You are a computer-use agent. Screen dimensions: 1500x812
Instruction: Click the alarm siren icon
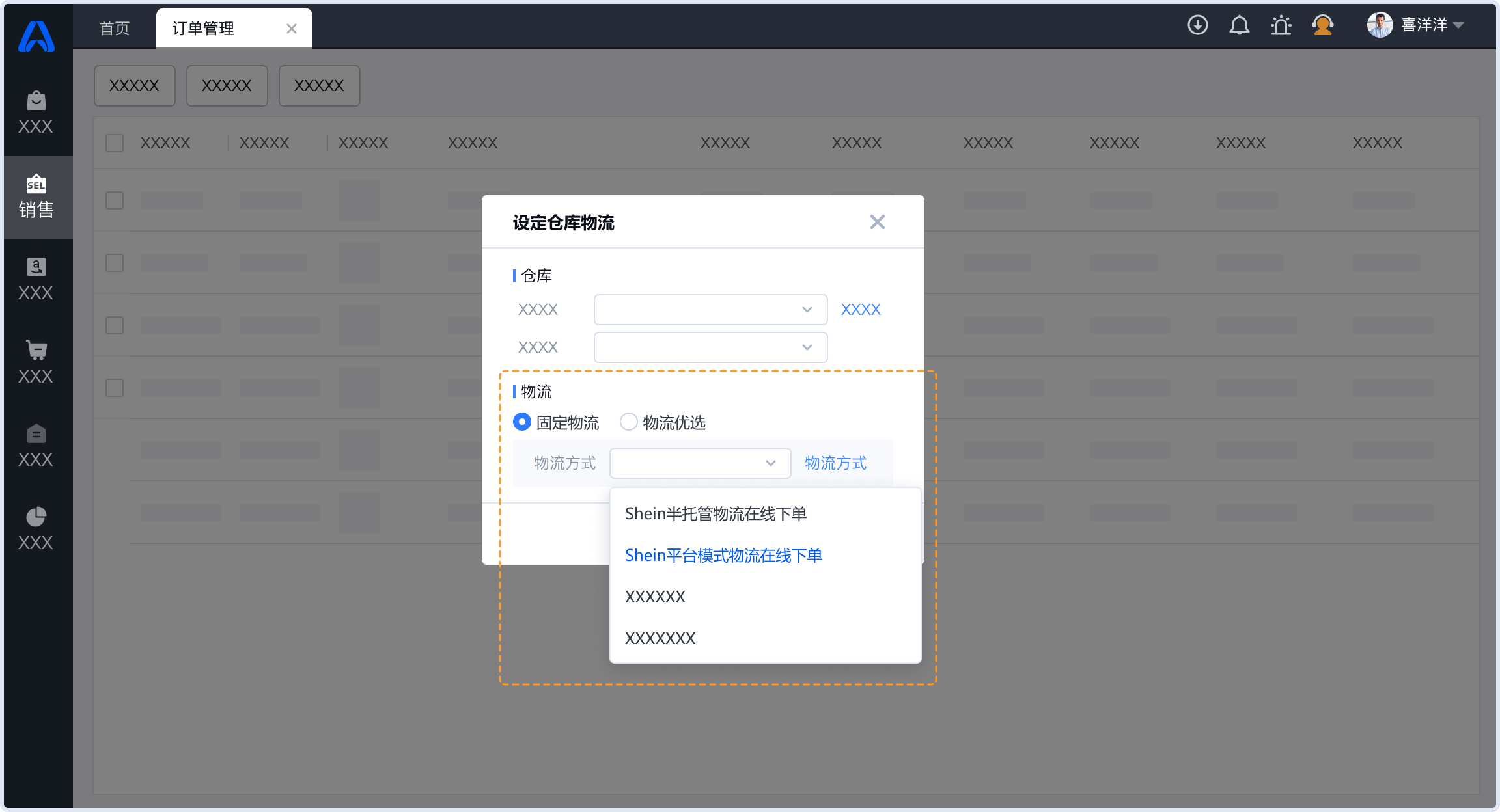pos(1281,25)
